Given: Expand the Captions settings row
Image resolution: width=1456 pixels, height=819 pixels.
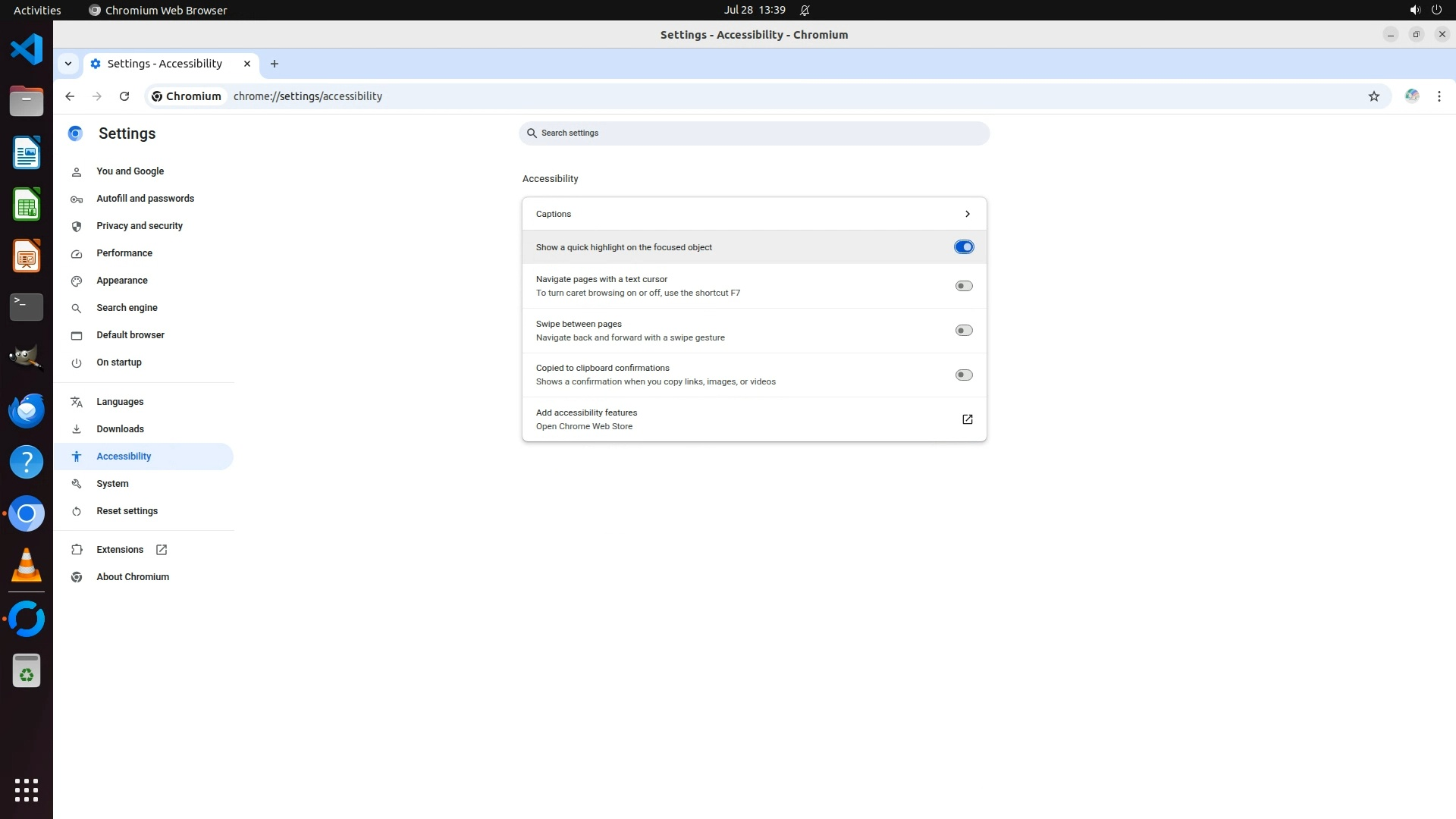Looking at the screenshot, I should click(967, 214).
